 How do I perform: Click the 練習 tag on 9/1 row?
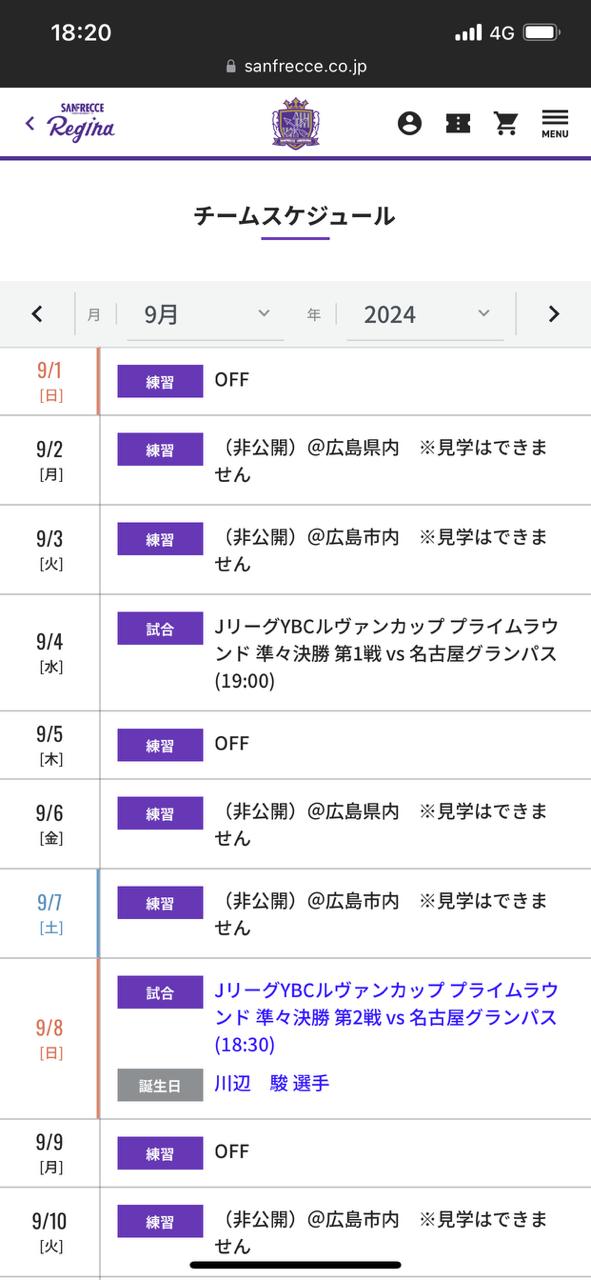(x=160, y=381)
